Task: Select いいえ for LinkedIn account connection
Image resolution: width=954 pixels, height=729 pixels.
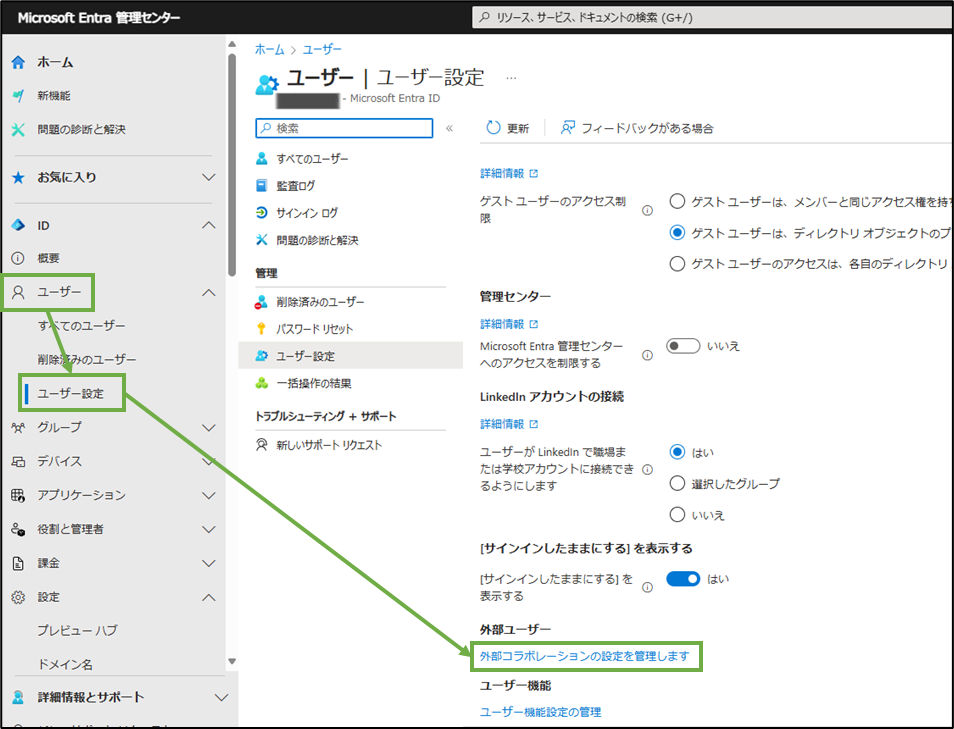Action: pyautogui.click(x=677, y=515)
